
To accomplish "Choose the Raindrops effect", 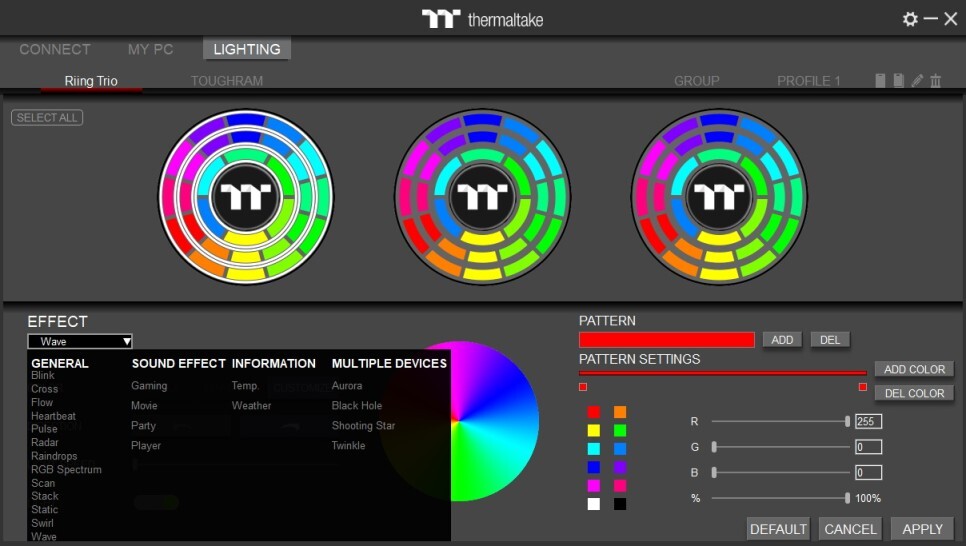I will tap(54, 456).
